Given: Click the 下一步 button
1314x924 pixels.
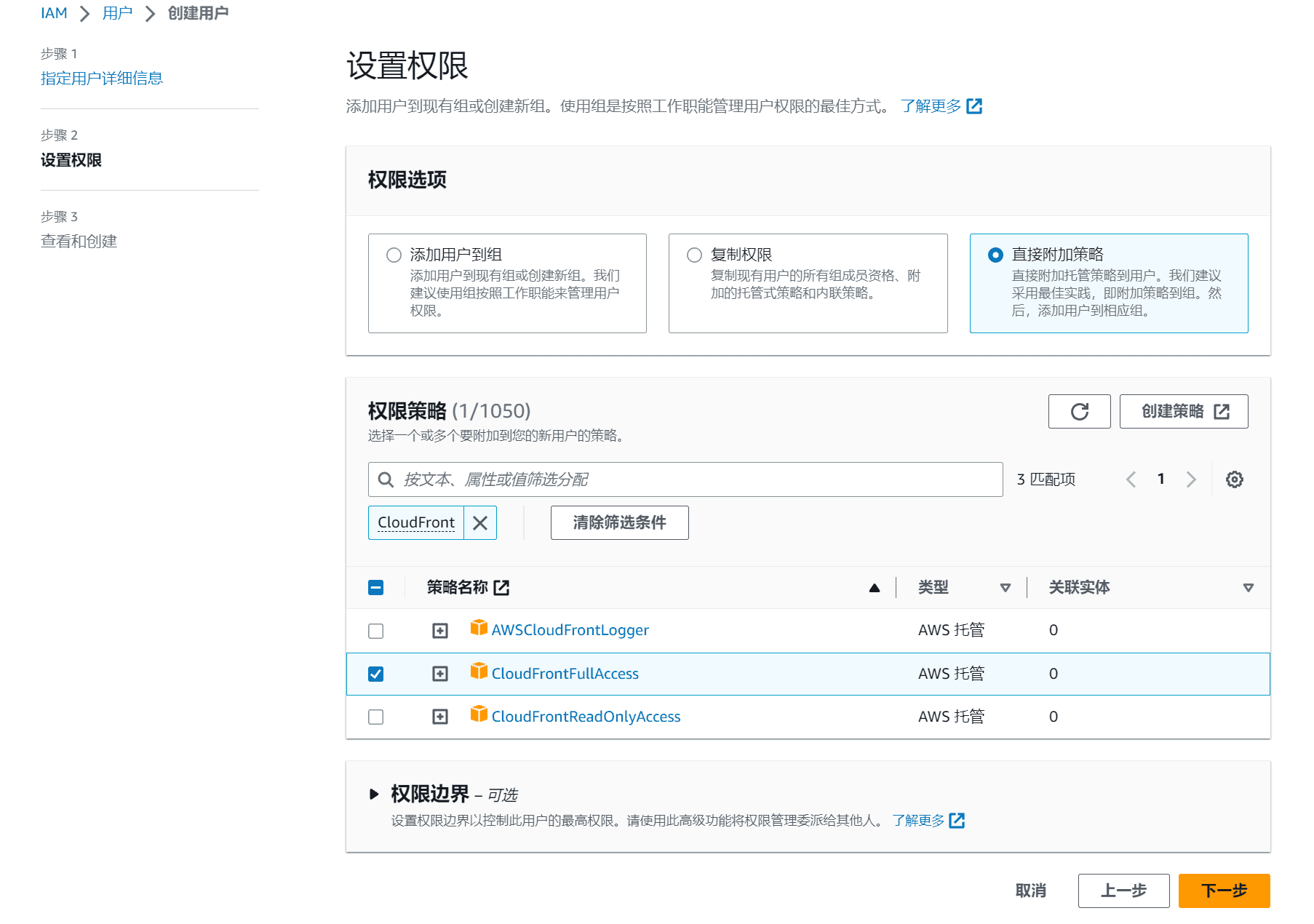Looking at the screenshot, I should click(1223, 891).
